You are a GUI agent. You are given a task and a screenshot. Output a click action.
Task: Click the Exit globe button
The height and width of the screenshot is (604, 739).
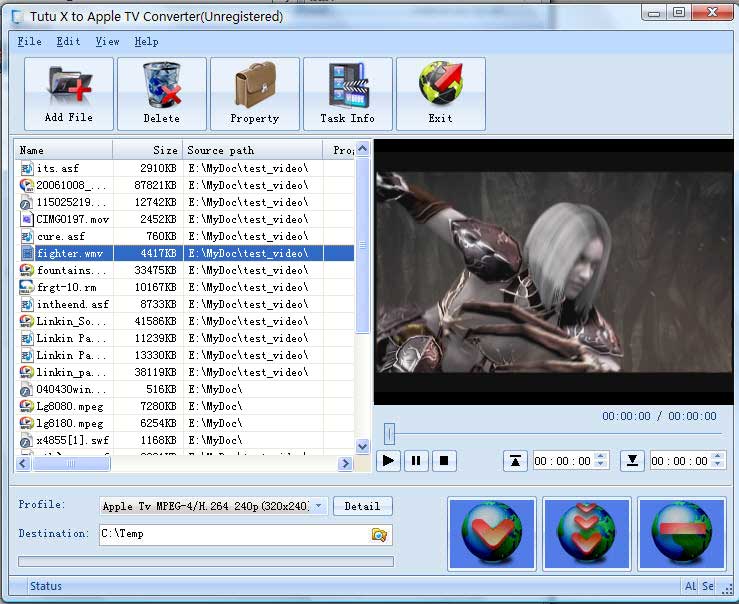[x=441, y=94]
